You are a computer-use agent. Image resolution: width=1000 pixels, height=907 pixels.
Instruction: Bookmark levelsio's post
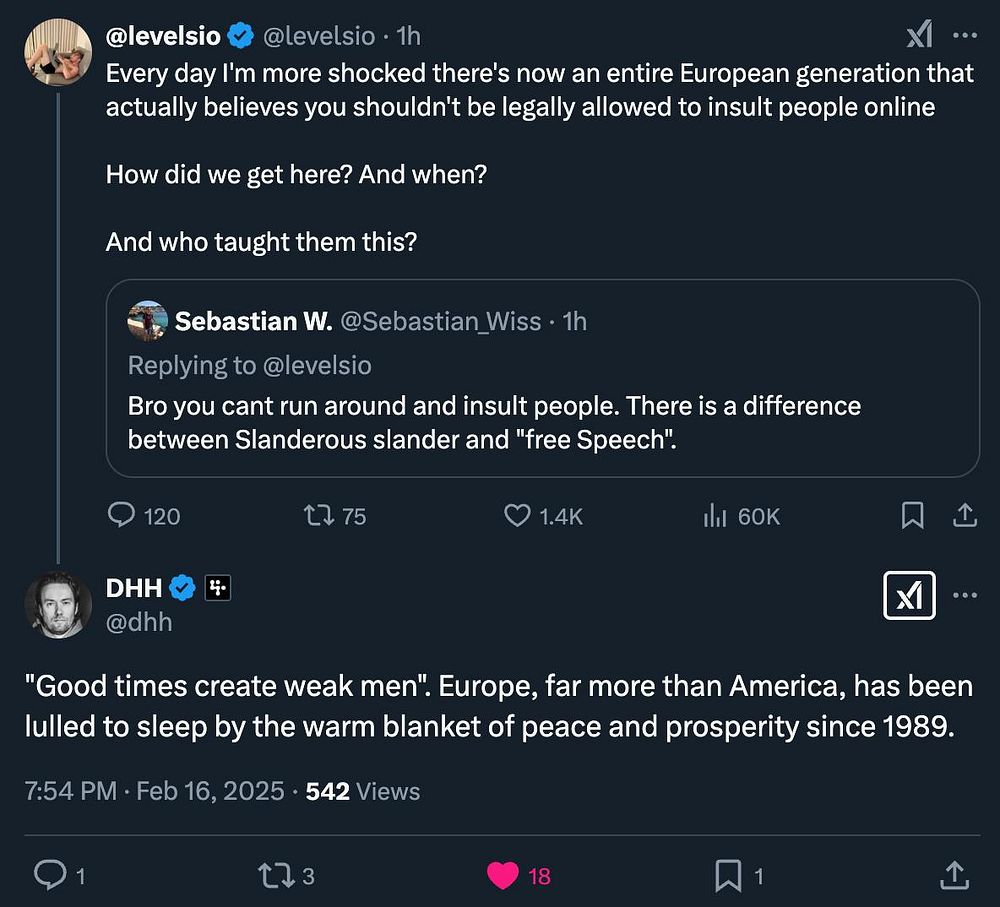pos(912,516)
